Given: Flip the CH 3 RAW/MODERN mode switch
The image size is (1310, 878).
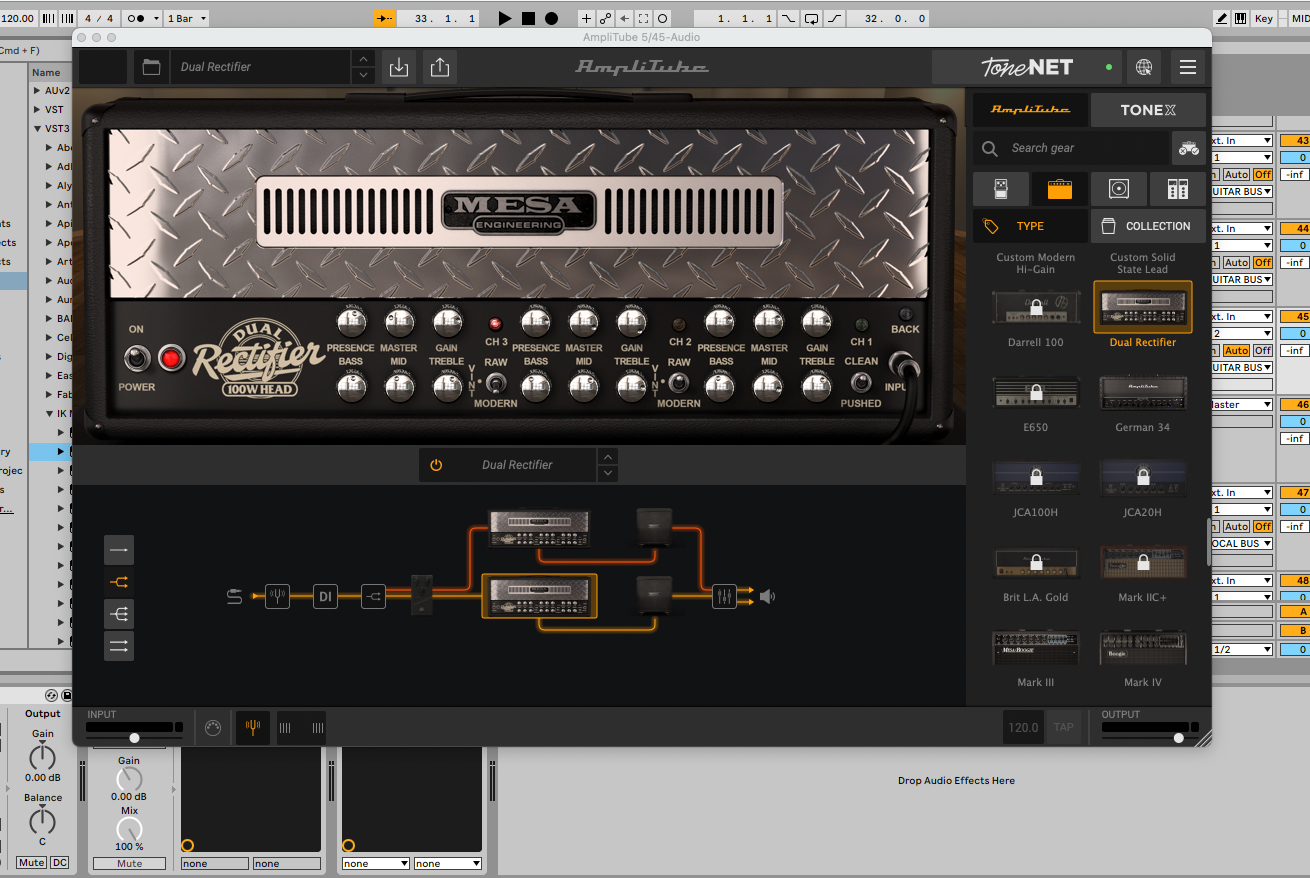Looking at the screenshot, I should [495, 382].
